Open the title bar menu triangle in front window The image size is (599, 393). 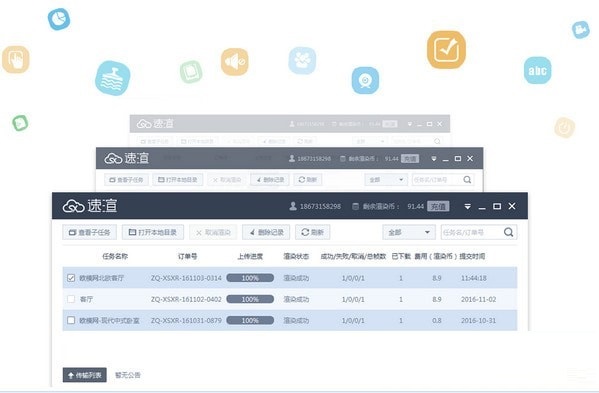pos(467,206)
